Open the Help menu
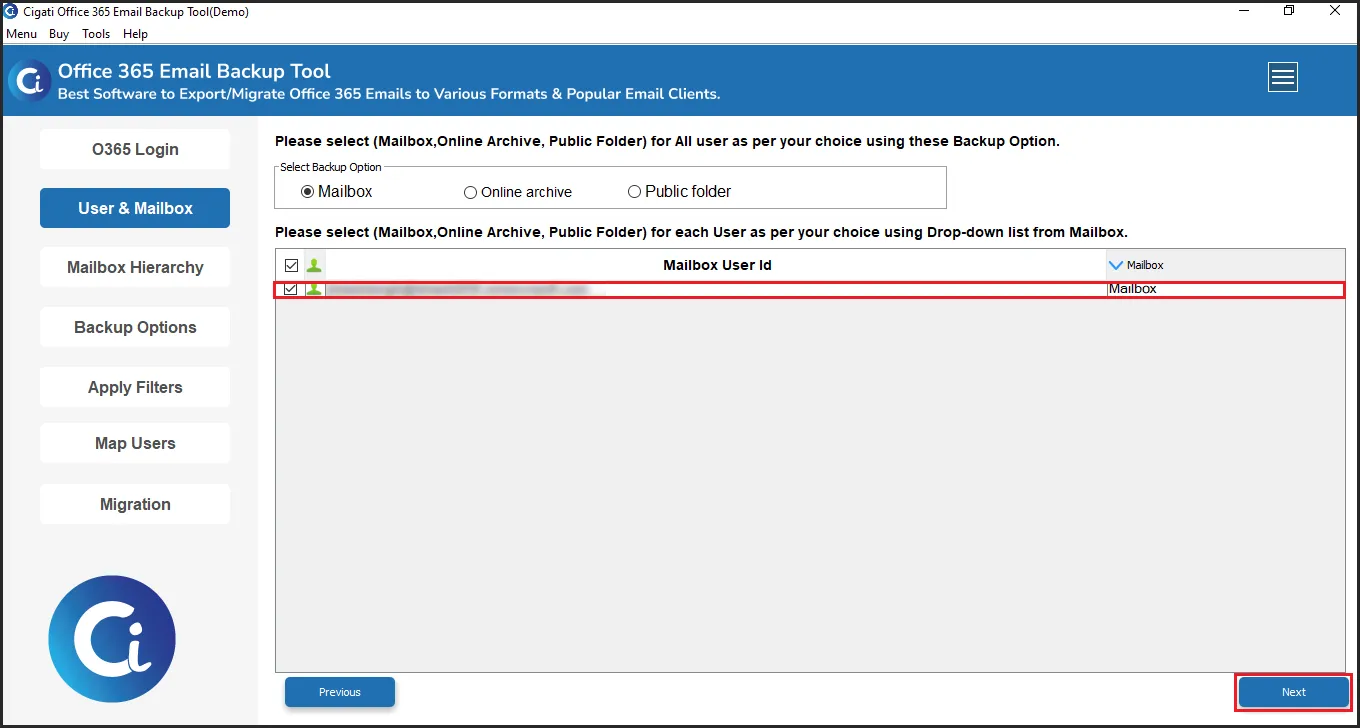This screenshot has width=1360, height=728. coord(135,34)
